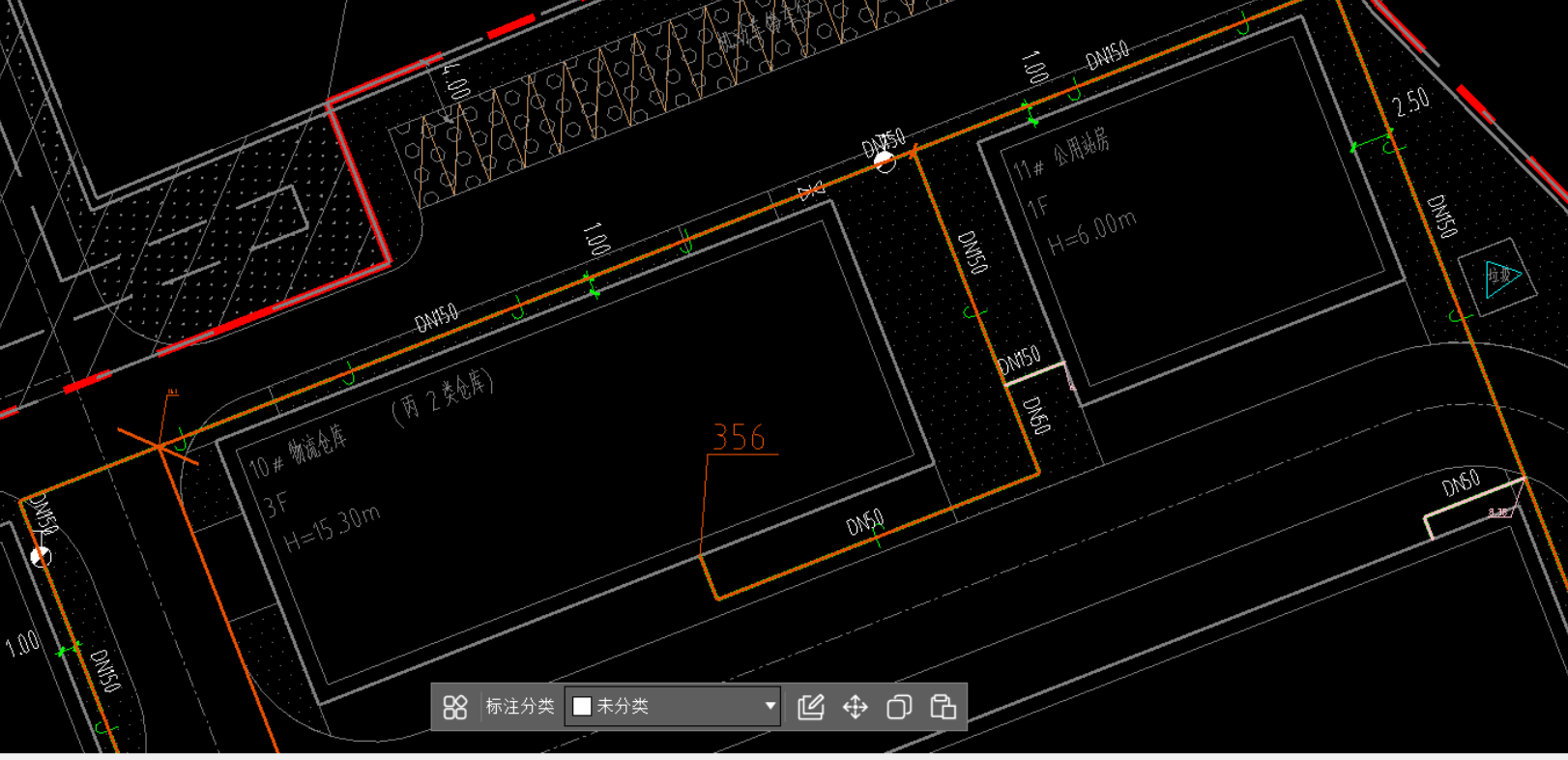Select the move annotation arrows icon
This screenshot has width=1568, height=760.
coord(856,707)
